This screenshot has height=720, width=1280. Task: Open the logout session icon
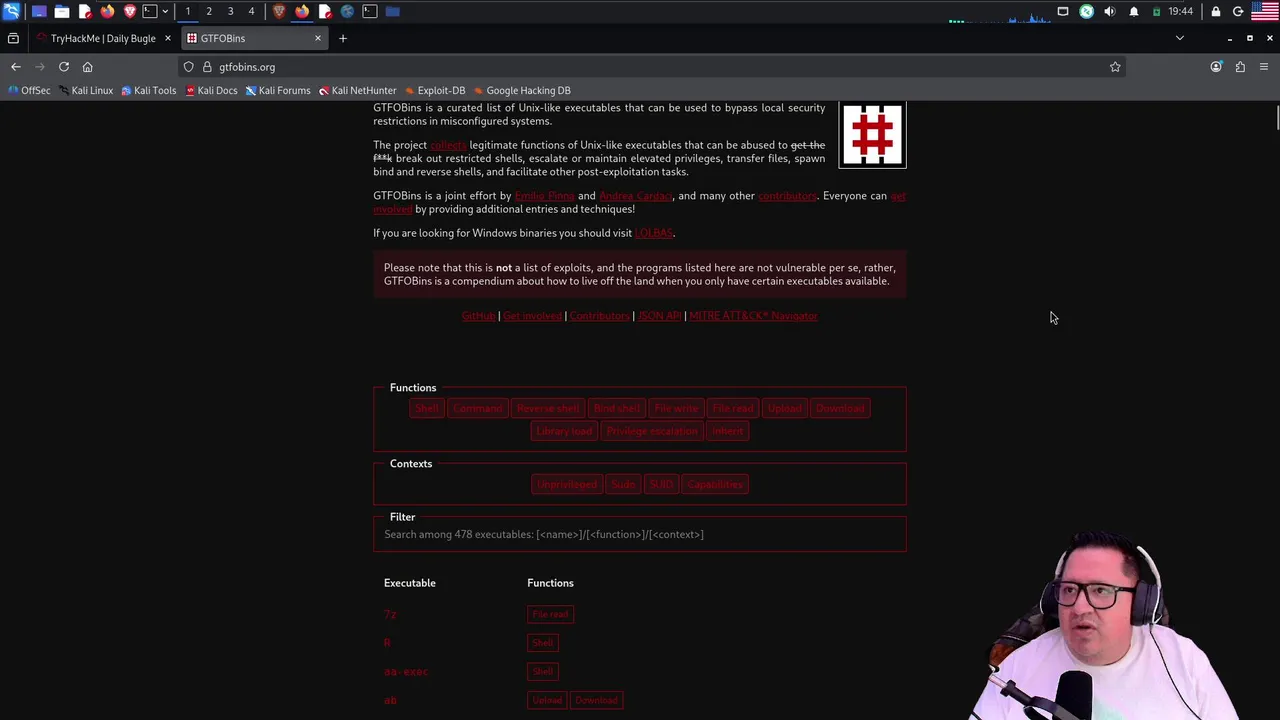[1238, 11]
